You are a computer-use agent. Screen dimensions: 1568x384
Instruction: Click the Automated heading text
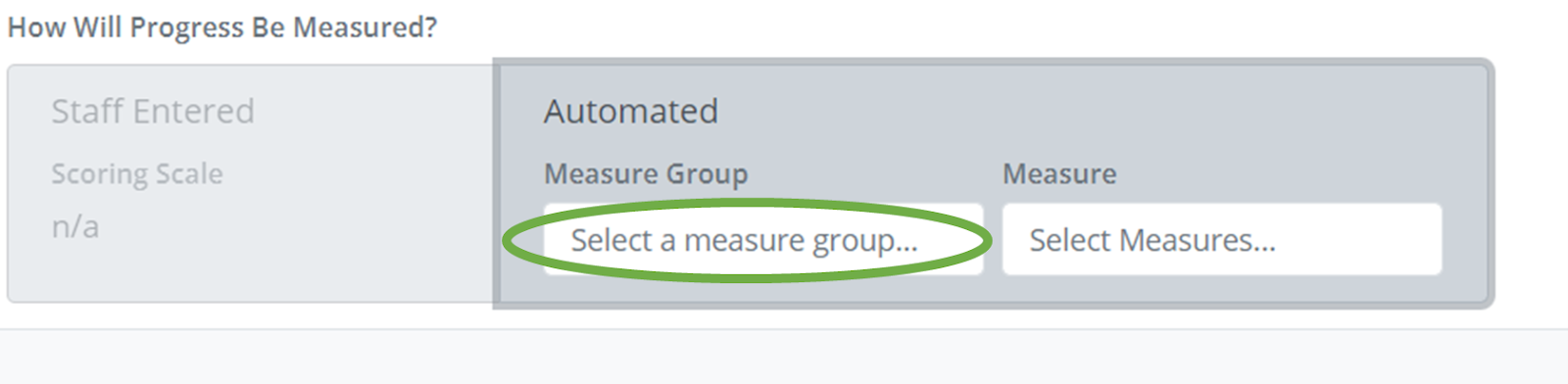pyautogui.click(x=631, y=111)
